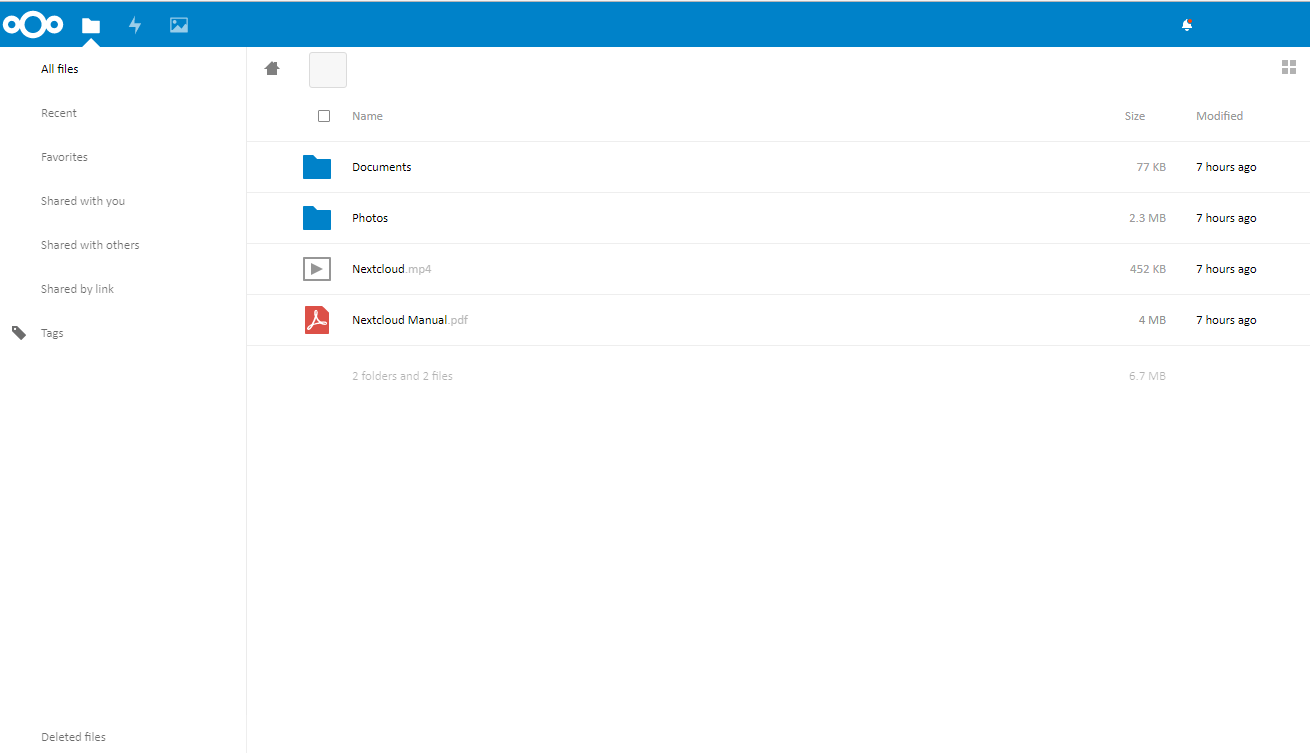View Shared with others
1310x753 pixels.
[90, 245]
